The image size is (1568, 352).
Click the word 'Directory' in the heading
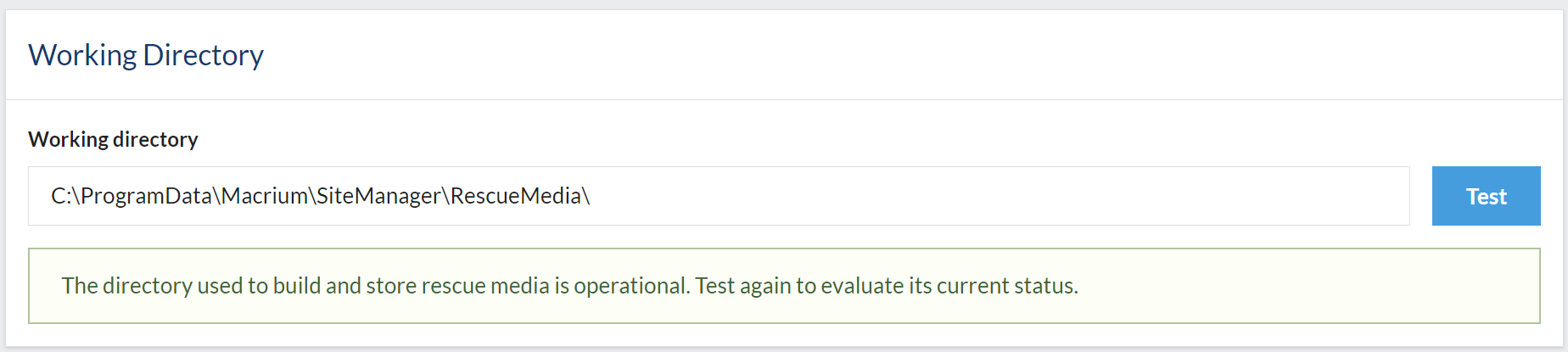click(204, 55)
